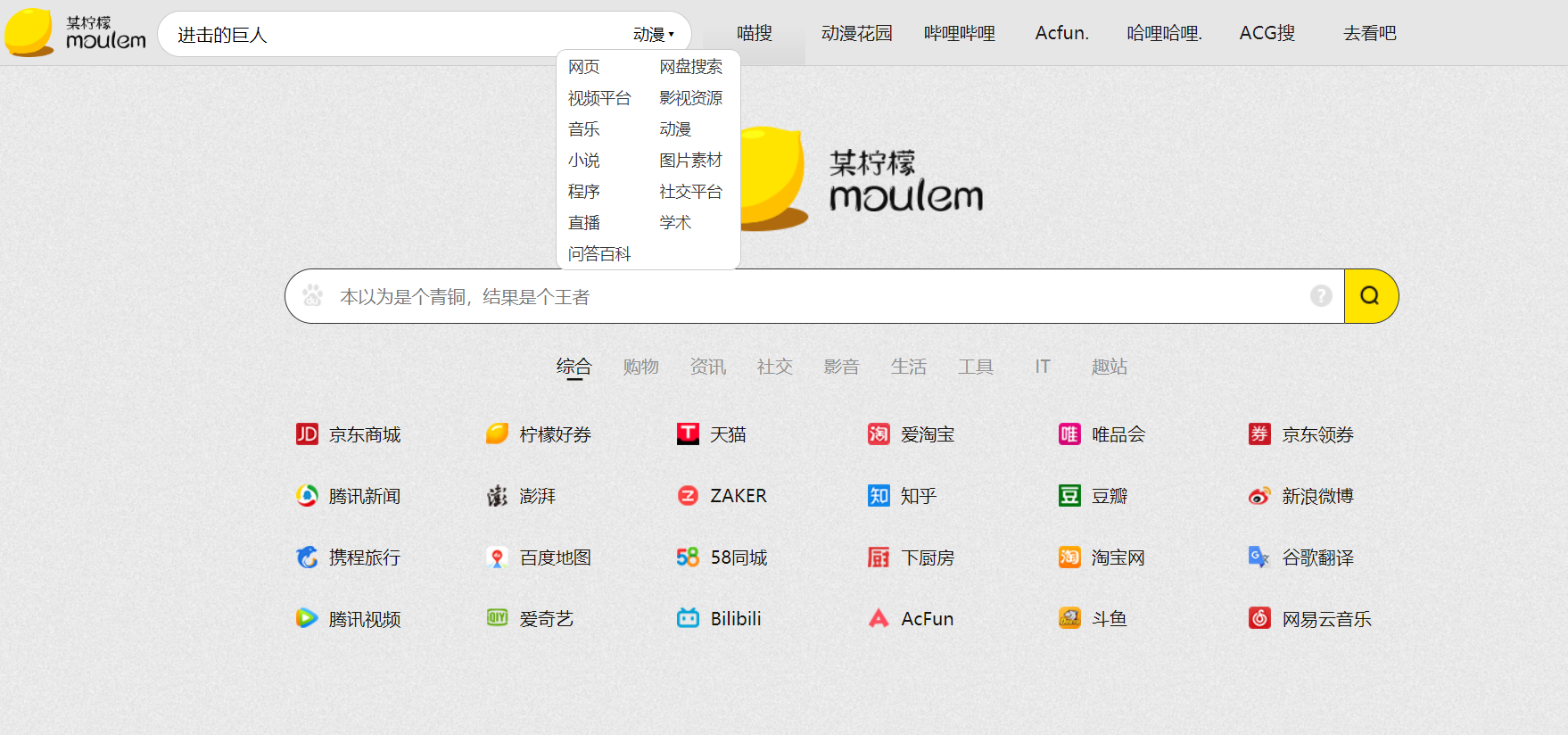The height and width of the screenshot is (735, 1568).
Task: Select 动漫 from the category menu list
Action: [x=675, y=129]
